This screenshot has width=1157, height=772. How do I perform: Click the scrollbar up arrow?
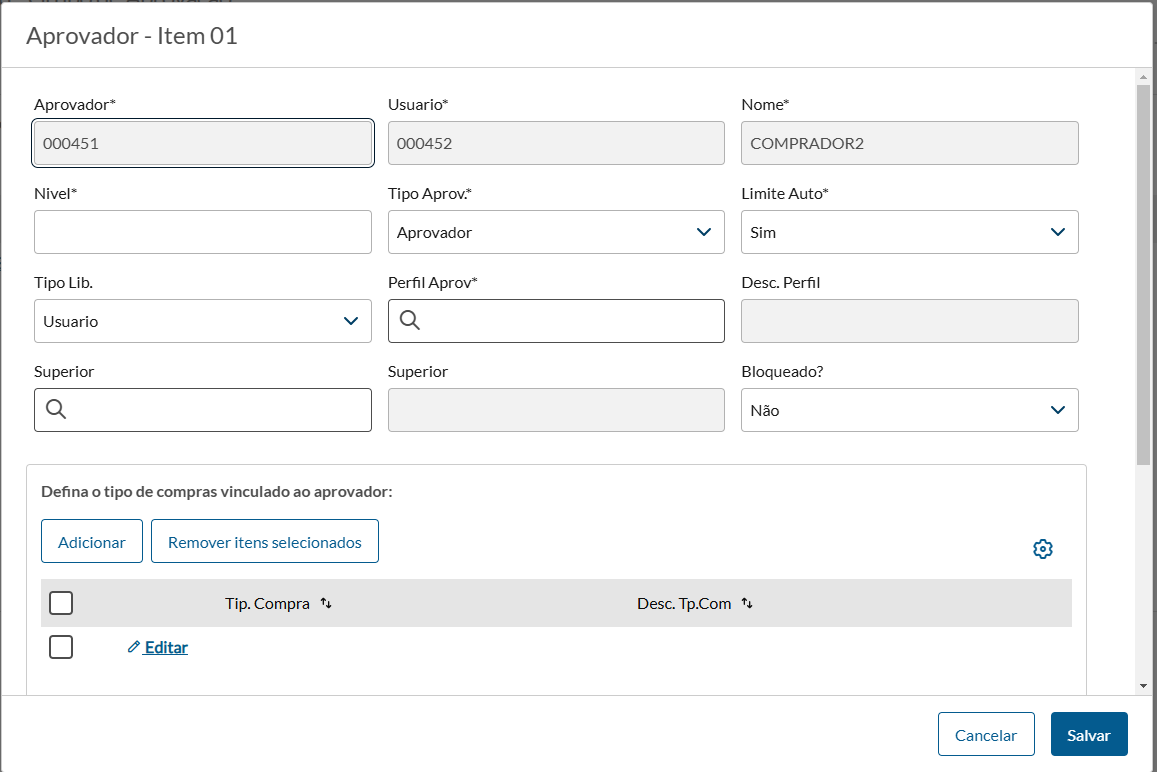[x=1143, y=76]
